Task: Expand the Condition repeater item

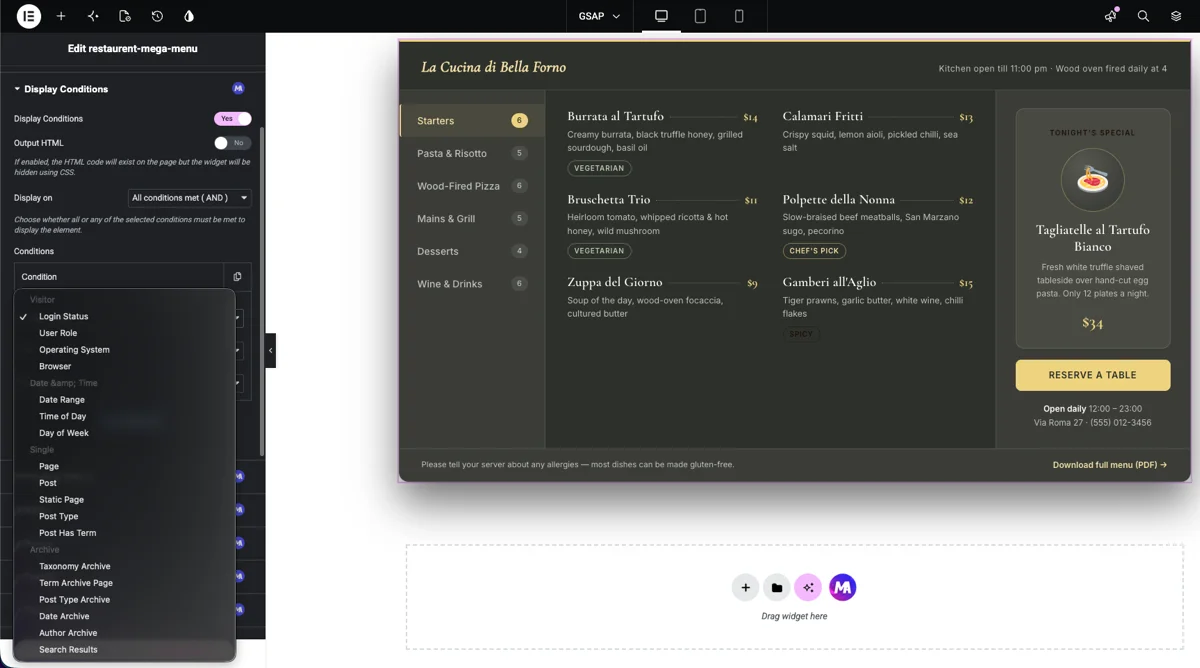Action: pos(119,277)
